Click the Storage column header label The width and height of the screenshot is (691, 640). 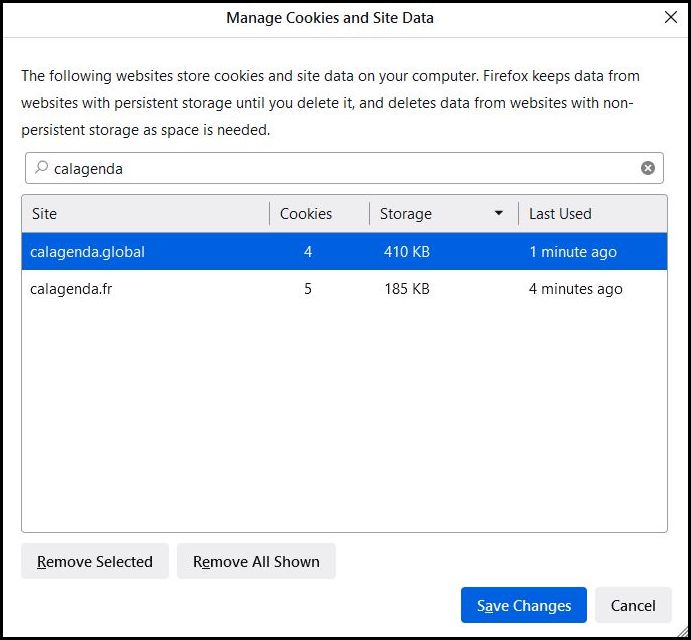[406, 214]
